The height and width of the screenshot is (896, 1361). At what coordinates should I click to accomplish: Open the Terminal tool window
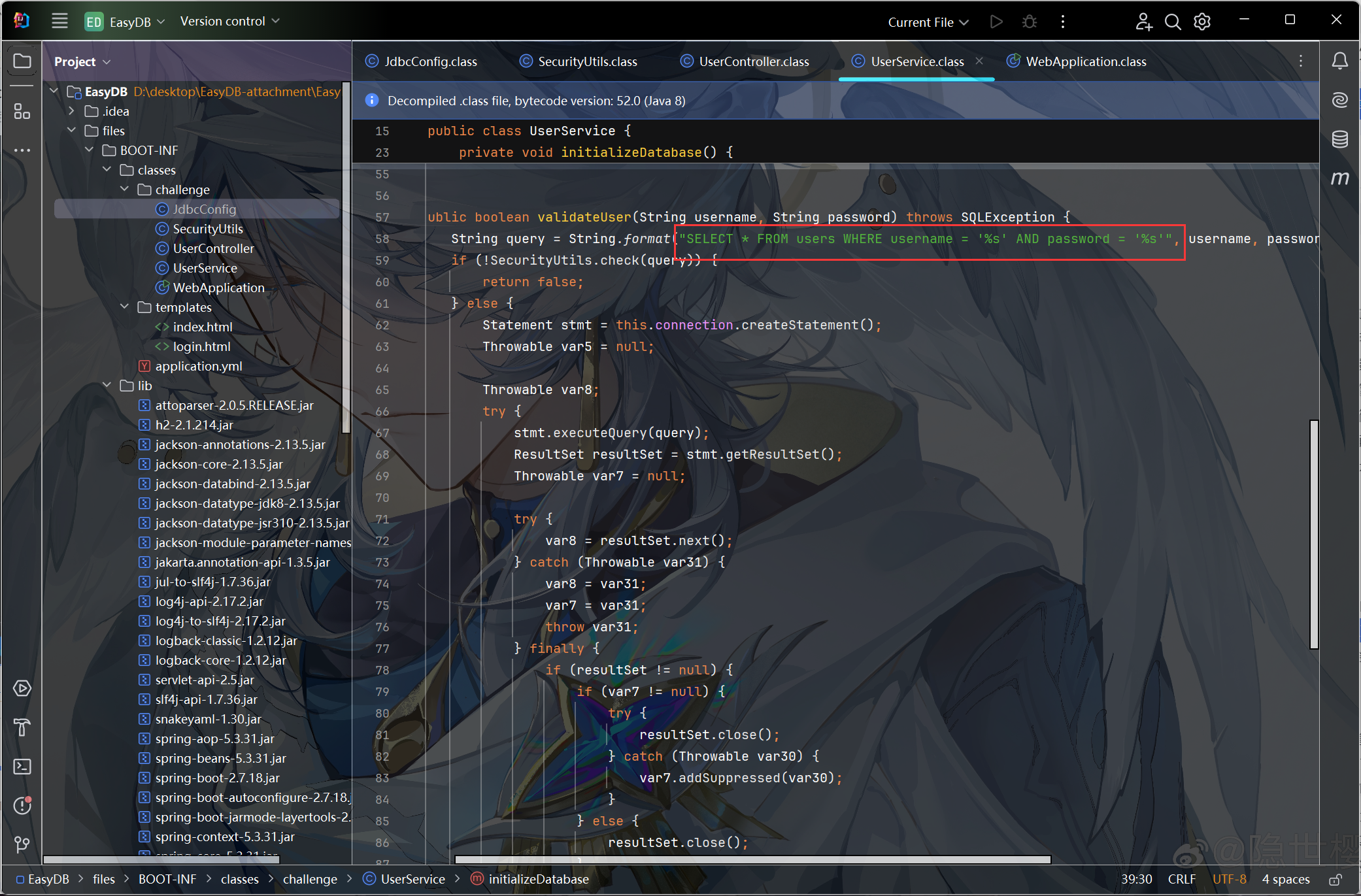coord(22,767)
